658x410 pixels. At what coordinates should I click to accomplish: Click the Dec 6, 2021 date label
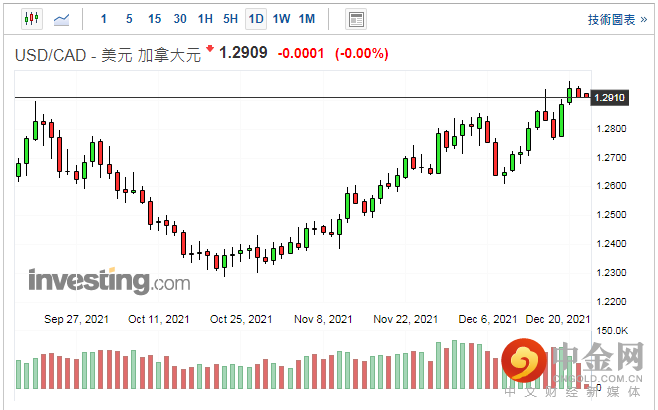click(x=488, y=319)
